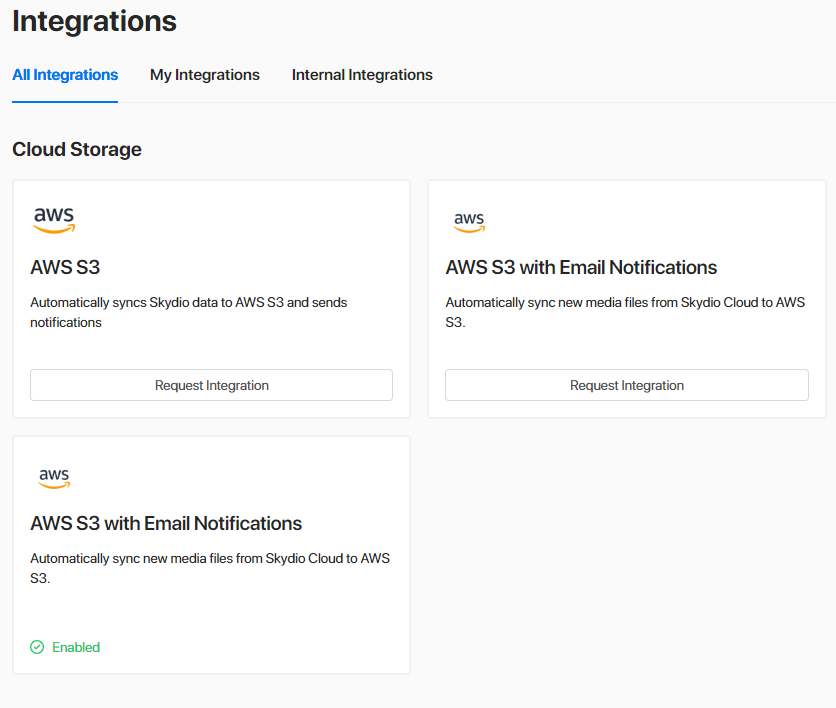Screen dimensions: 836x708
Task: Open the Internal Integrations tab
Action: 362,75
